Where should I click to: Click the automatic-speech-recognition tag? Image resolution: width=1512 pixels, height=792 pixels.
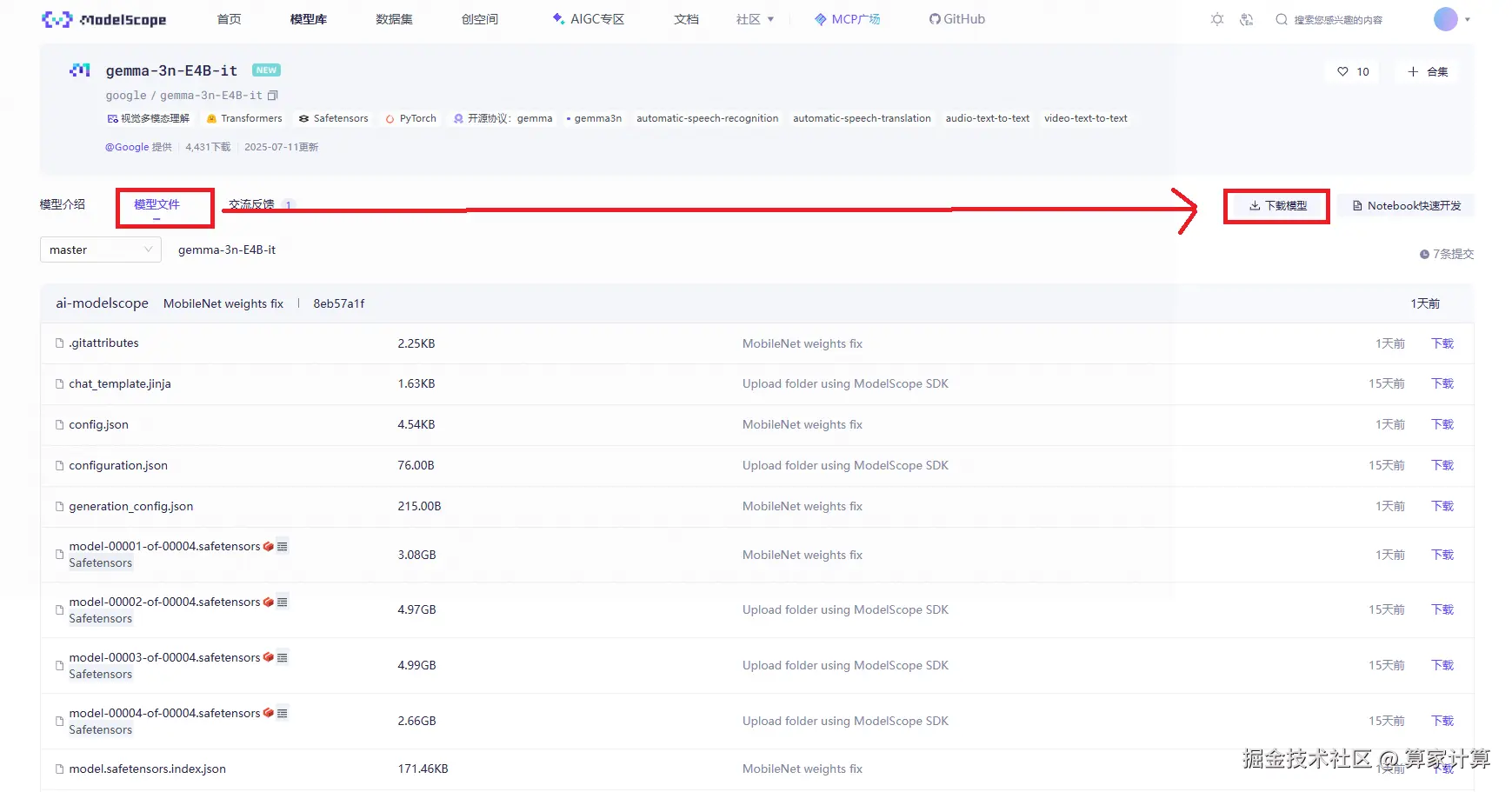click(x=707, y=118)
